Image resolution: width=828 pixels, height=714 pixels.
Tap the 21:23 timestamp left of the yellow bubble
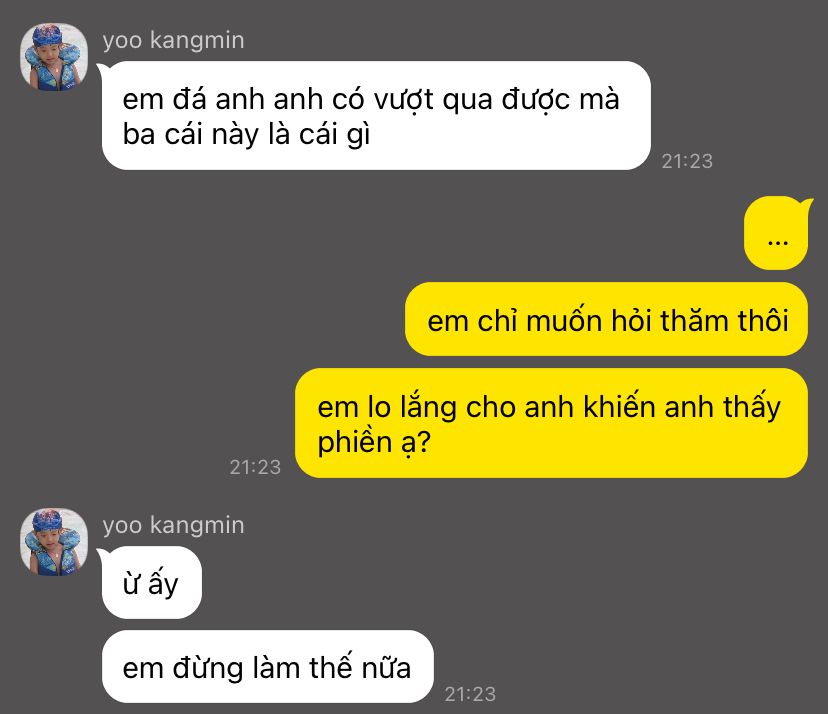(x=255, y=467)
